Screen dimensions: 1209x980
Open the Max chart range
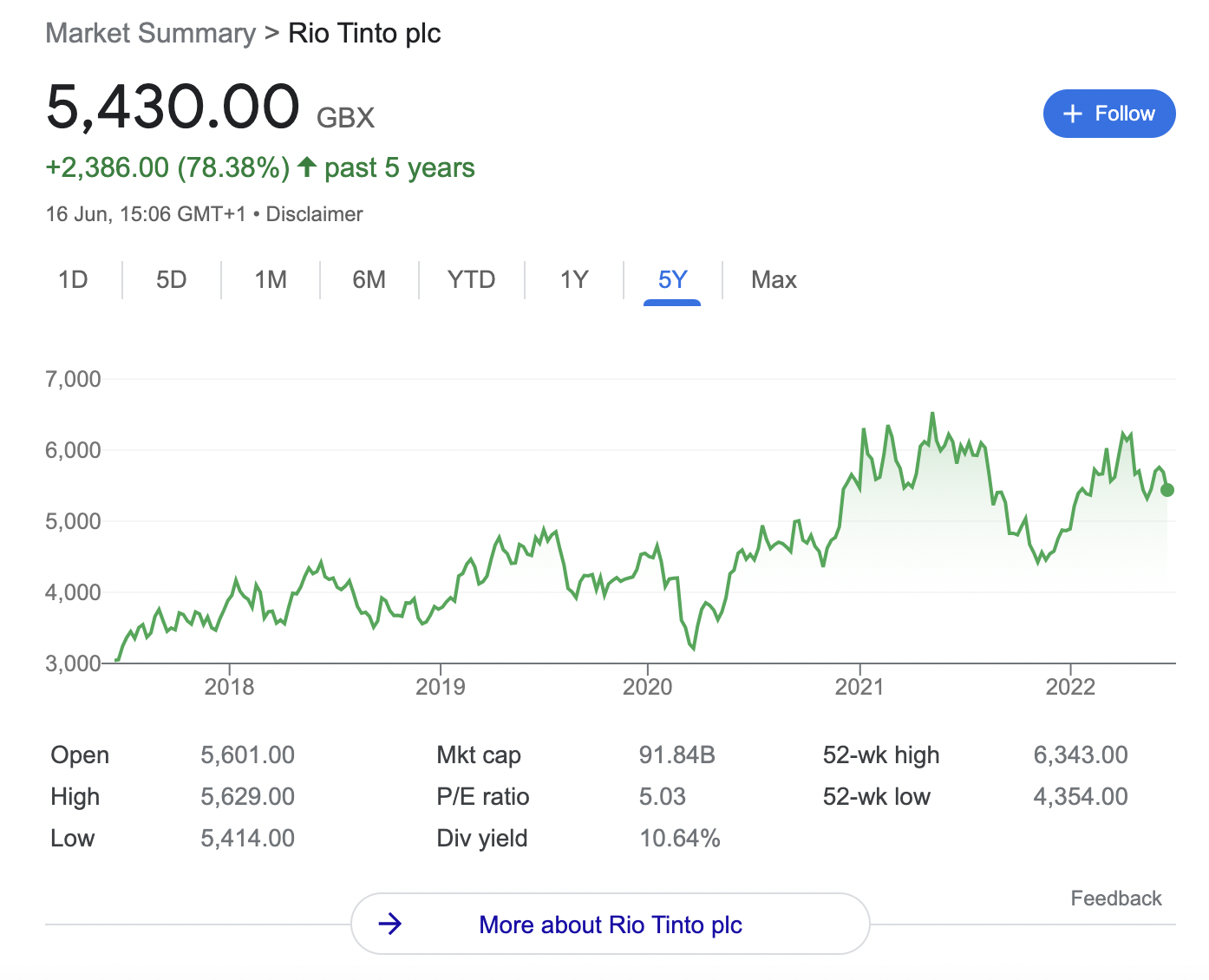pos(774,279)
